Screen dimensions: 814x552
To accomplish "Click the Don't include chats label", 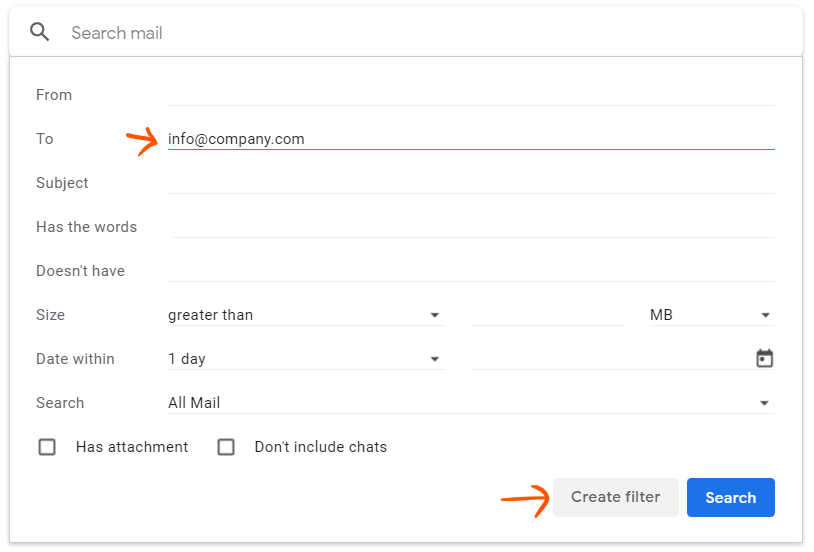I will [320, 447].
